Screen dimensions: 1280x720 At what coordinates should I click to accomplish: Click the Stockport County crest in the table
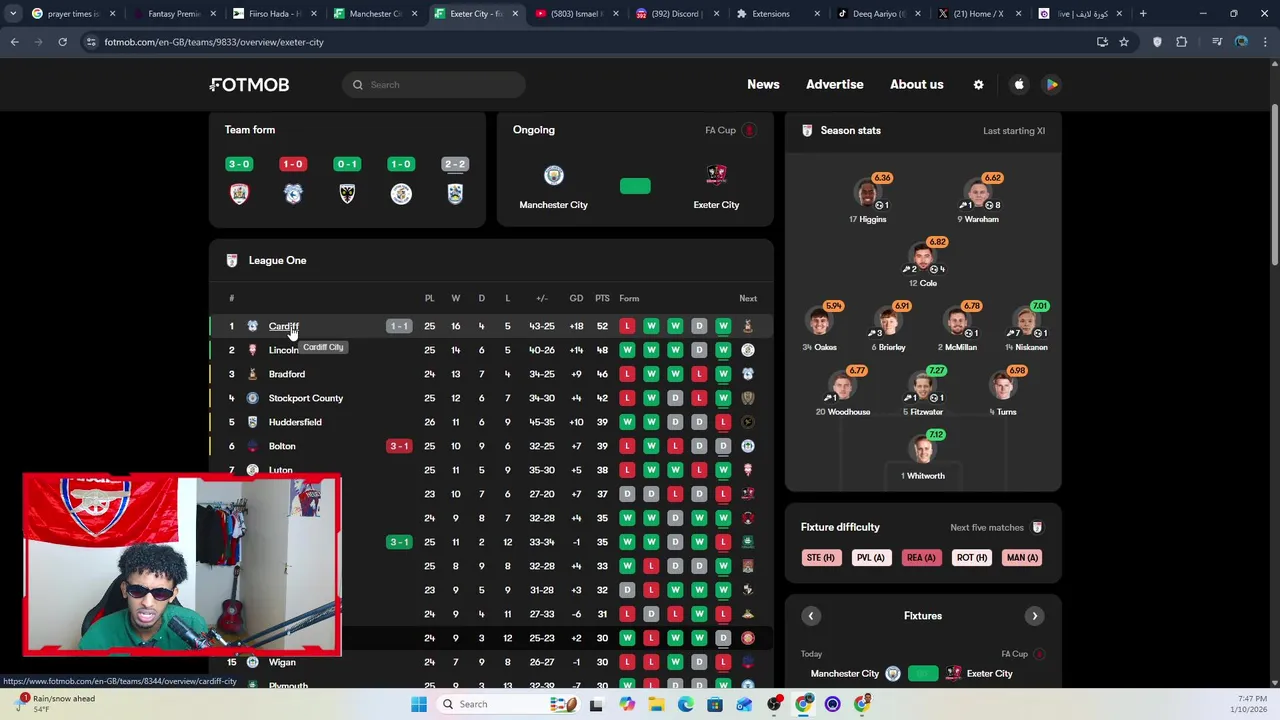coord(252,398)
